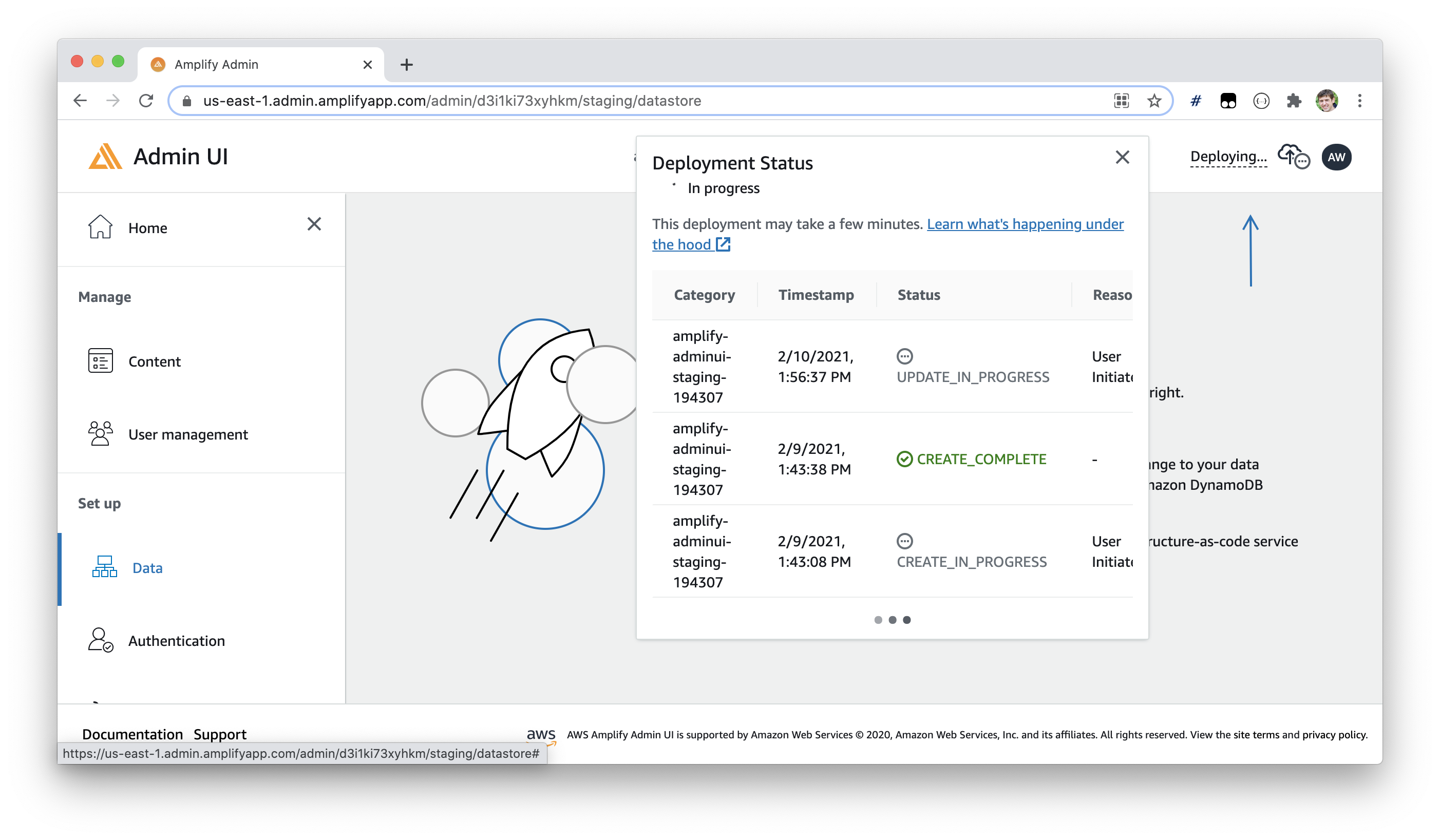Click the Category column header
1440x840 pixels.
(705, 295)
